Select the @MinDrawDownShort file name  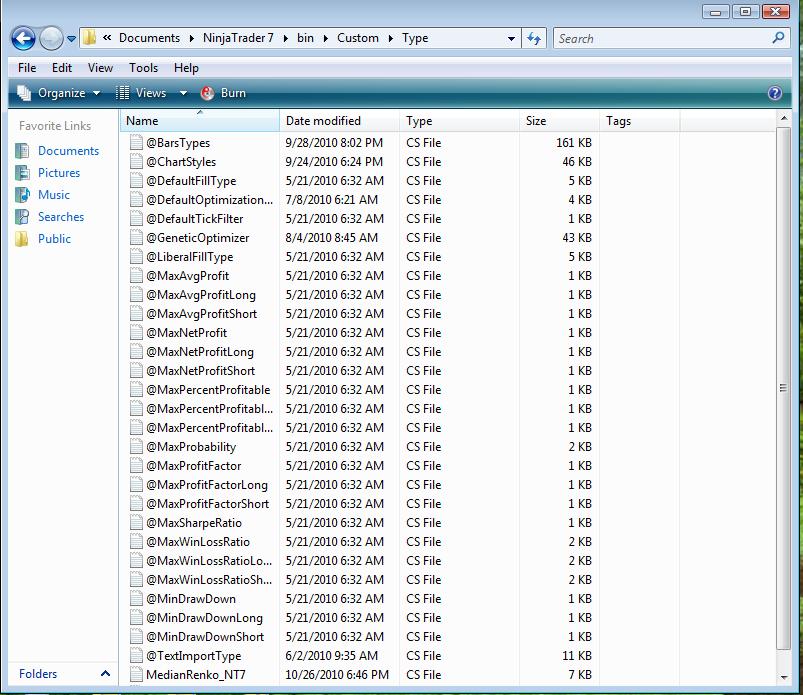(205, 637)
